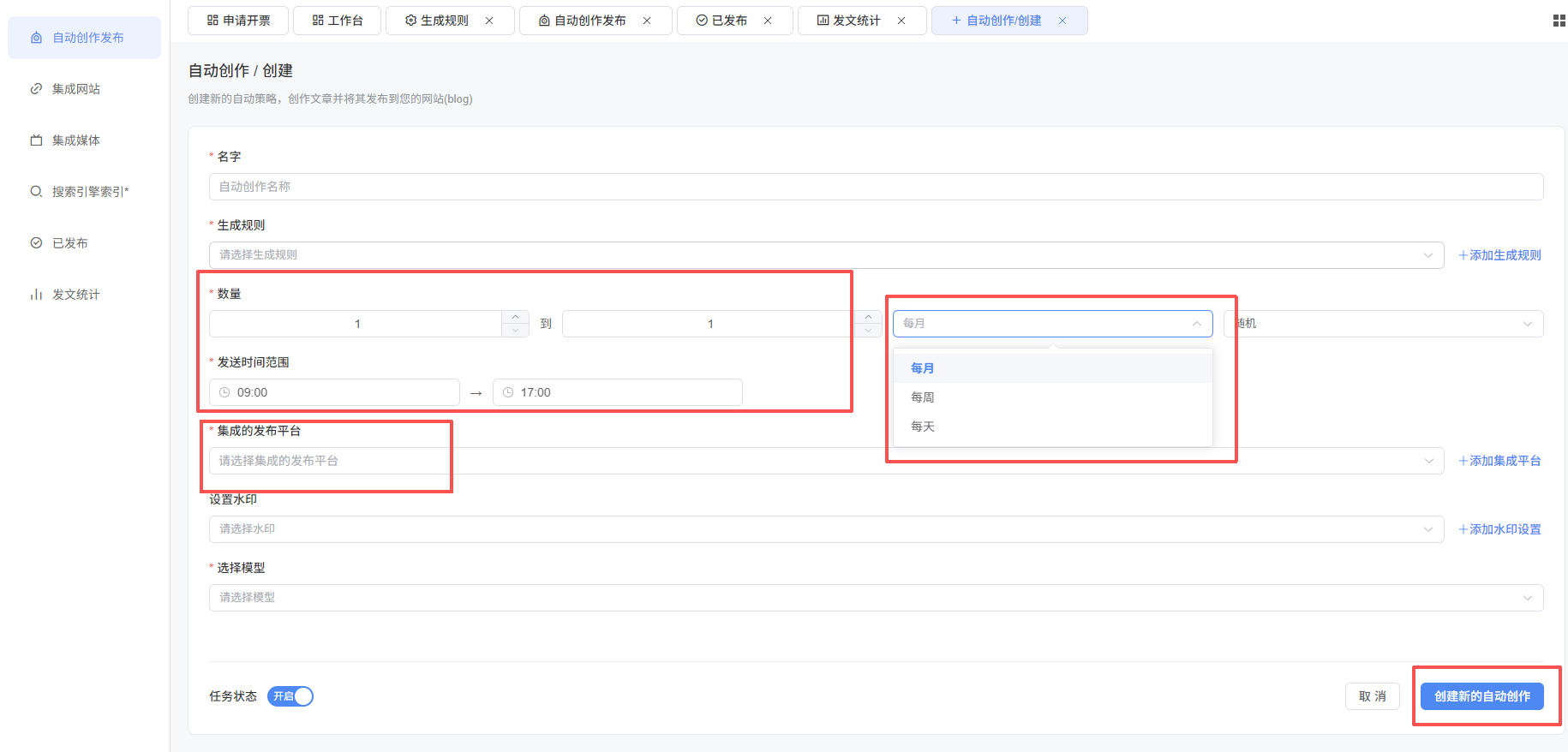Click the grid icon at top right
Image resolution: width=1568 pixels, height=752 pixels.
coord(1559,21)
